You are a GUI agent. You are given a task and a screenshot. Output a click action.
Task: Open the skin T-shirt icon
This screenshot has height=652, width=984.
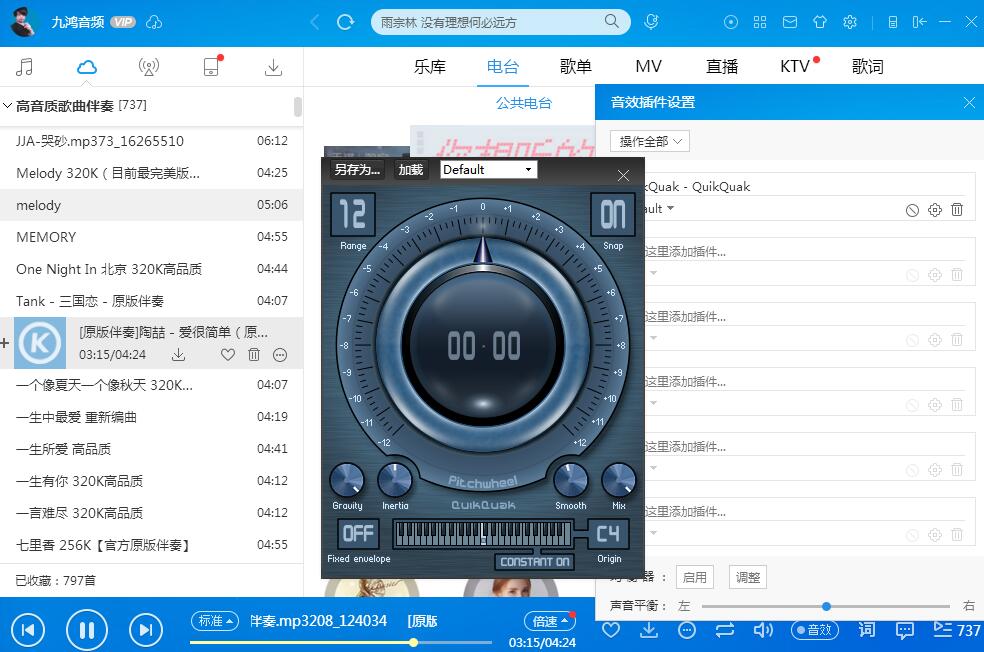[x=820, y=22]
